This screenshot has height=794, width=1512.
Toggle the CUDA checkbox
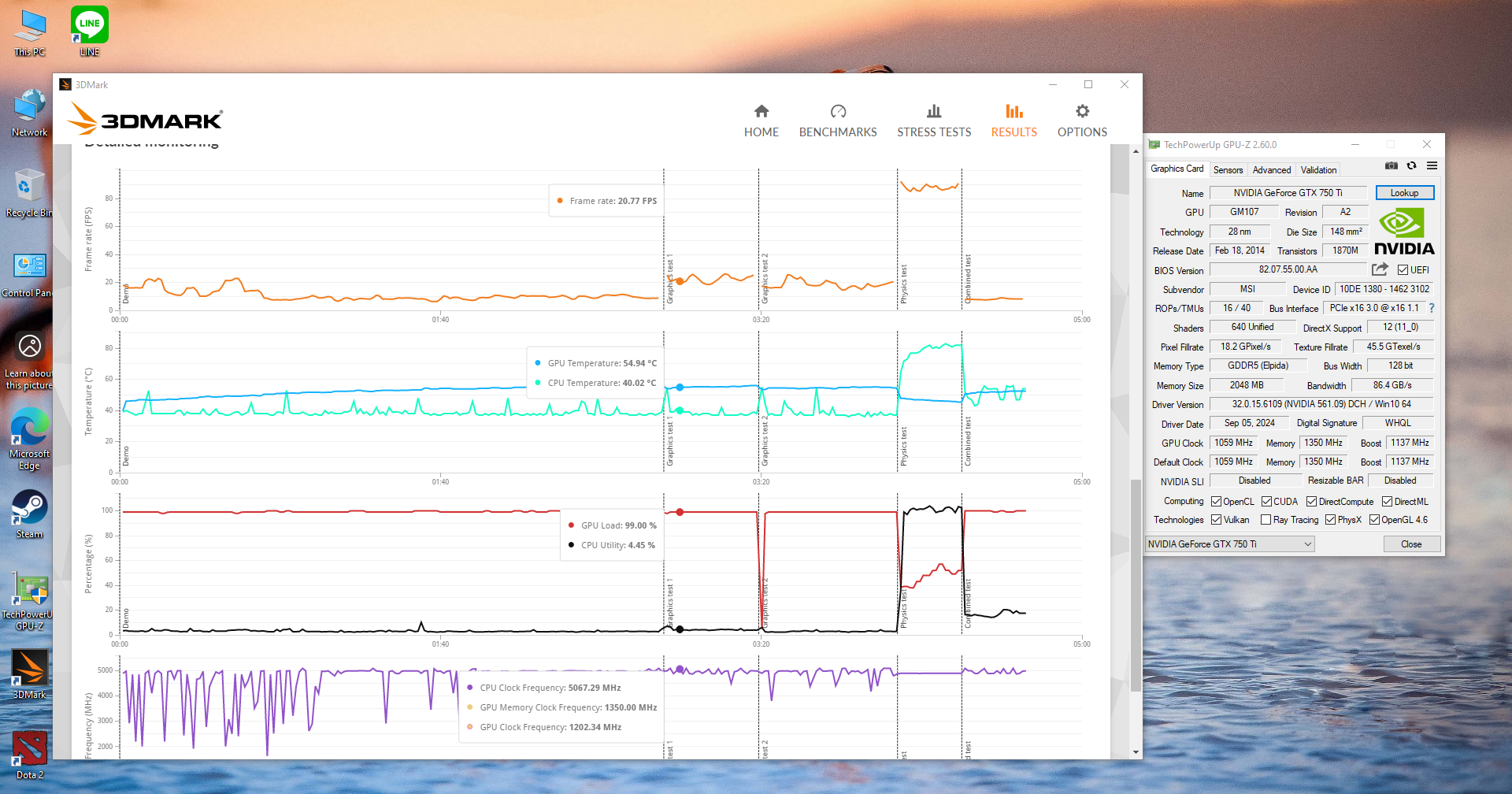tap(1266, 502)
